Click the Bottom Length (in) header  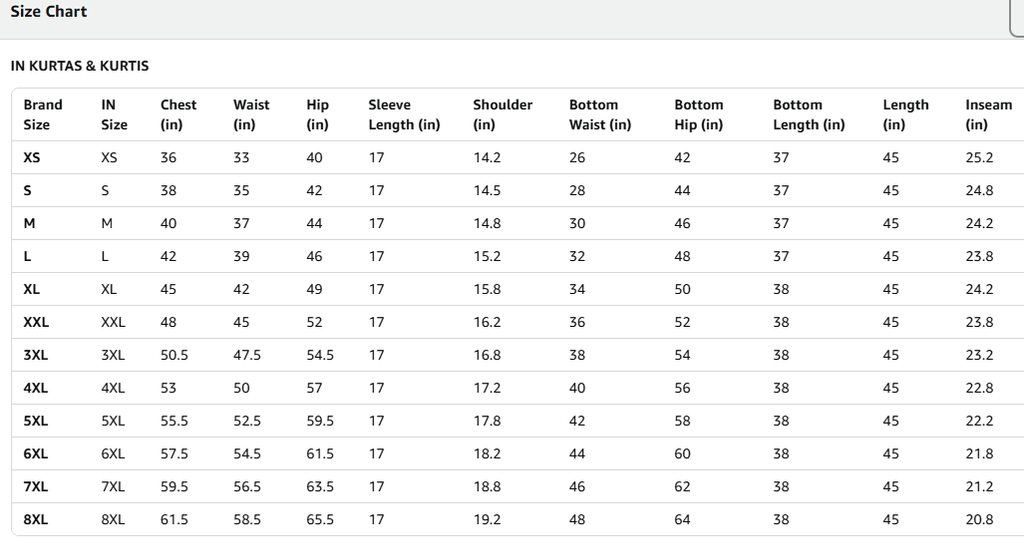pyautogui.click(x=808, y=115)
